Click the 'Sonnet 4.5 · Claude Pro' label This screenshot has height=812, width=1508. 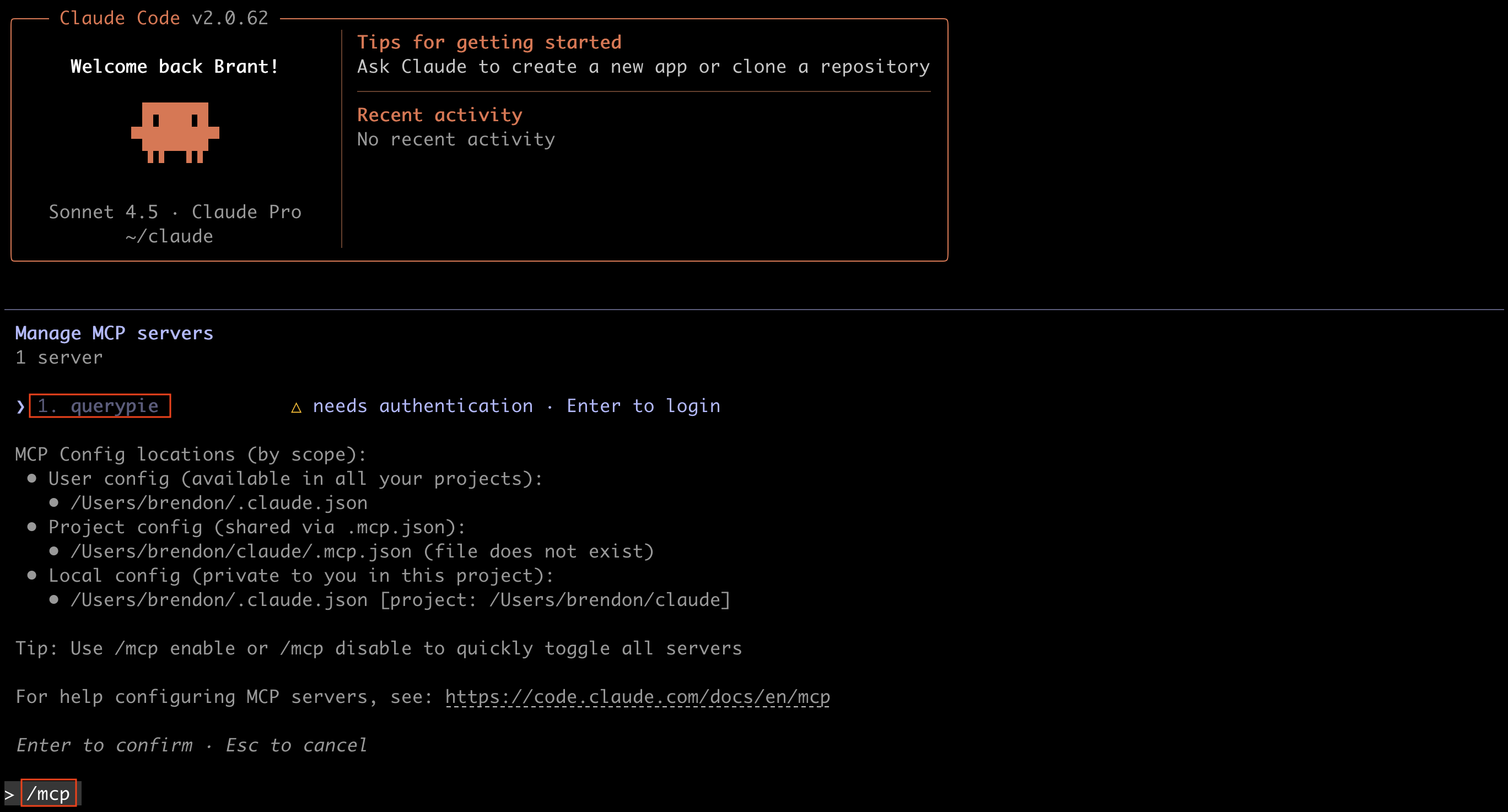(175, 212)
